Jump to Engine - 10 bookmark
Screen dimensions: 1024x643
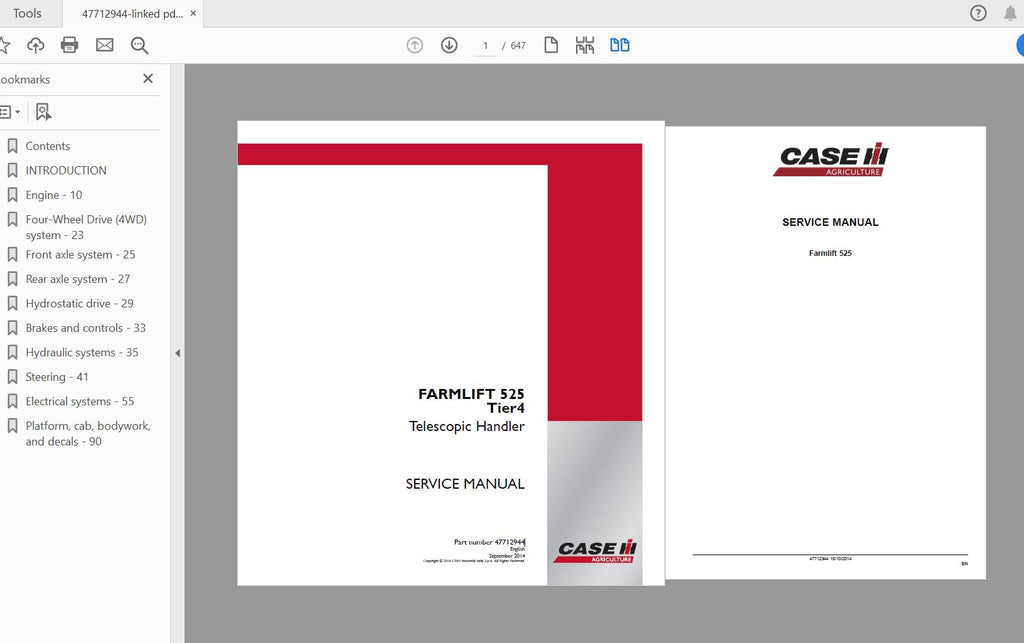coord(54,195)
